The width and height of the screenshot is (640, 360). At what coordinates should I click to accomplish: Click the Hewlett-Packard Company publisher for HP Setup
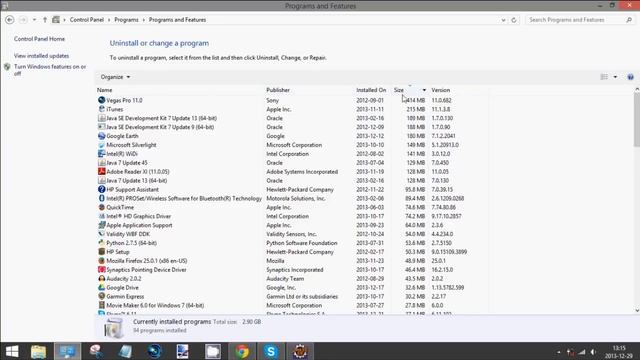tap(300, 252)
